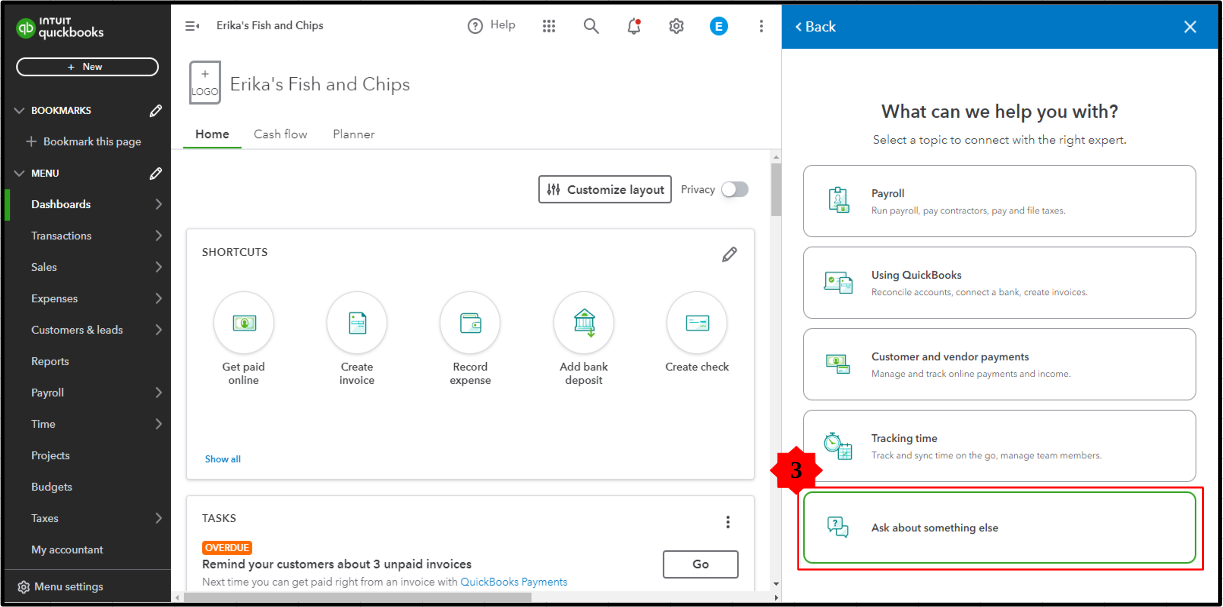The height and width of the screenshot is (607, 1223).
Task: Collapse the Menu section chevron
Action: tap(18, 173)
